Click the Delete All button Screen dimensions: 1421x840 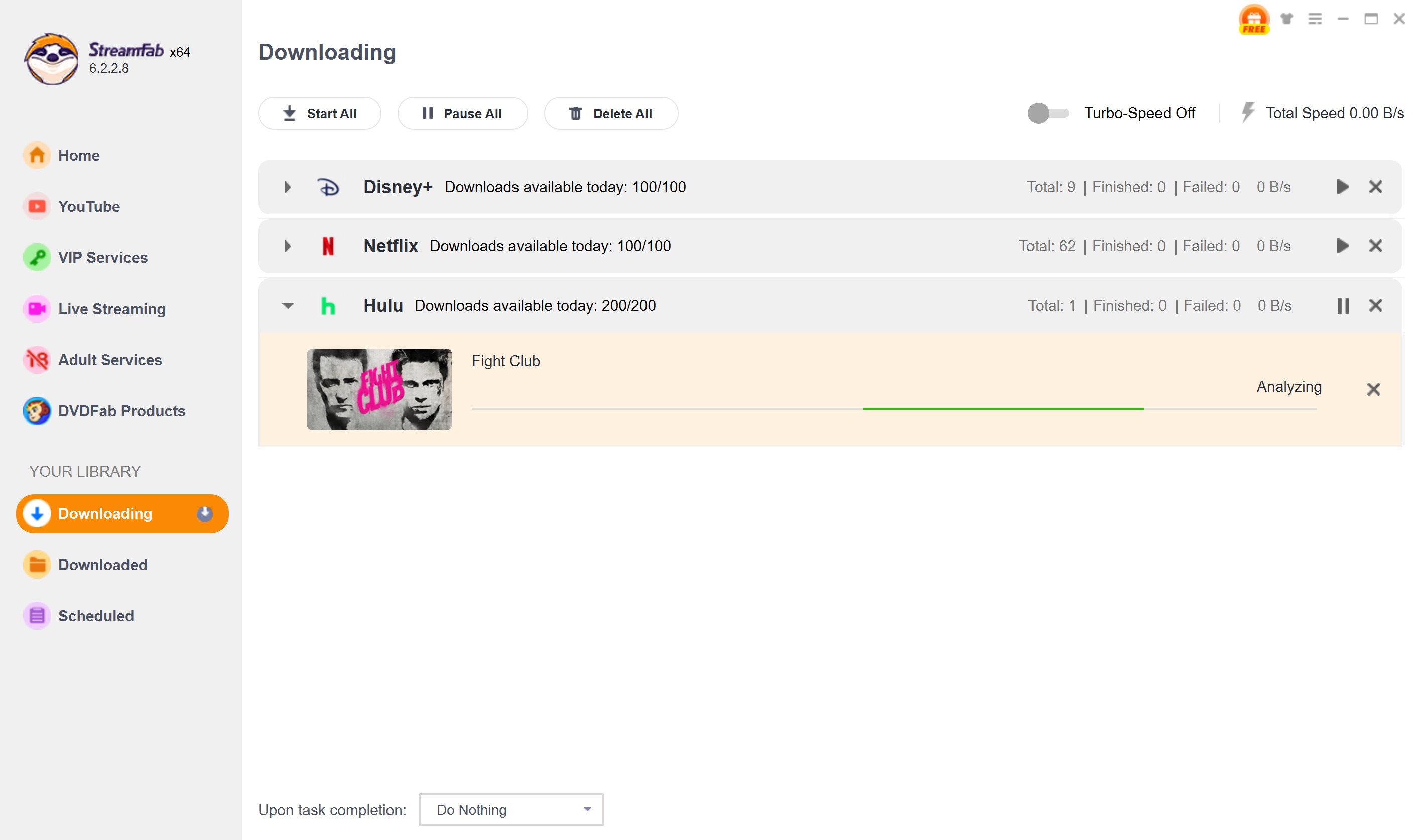point(610,113)
